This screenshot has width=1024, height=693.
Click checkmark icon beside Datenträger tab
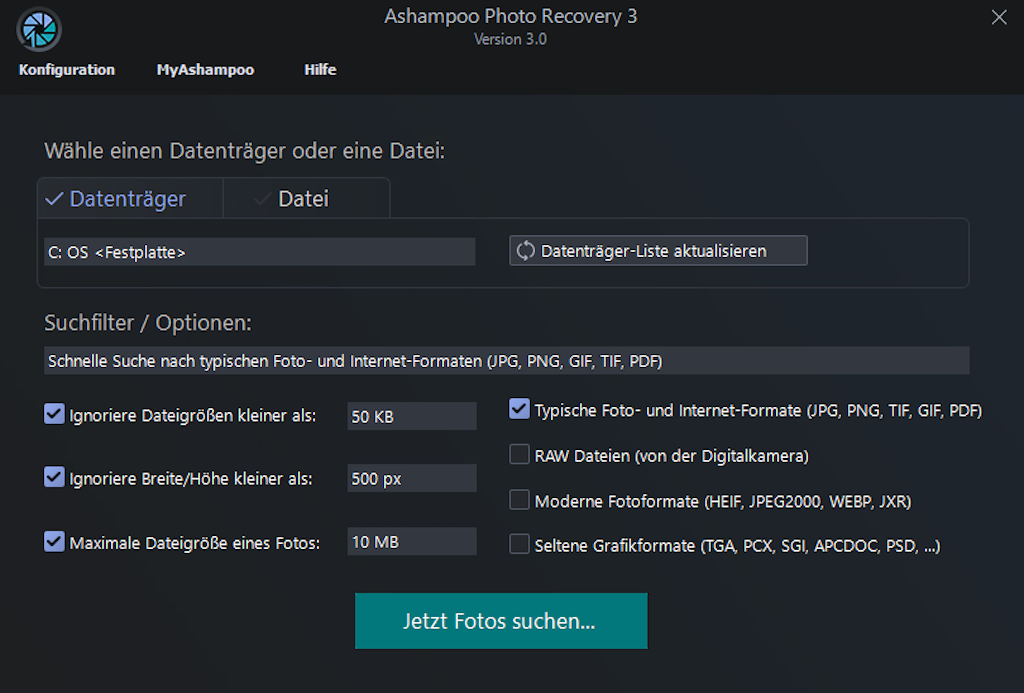(x=55, y=199)
